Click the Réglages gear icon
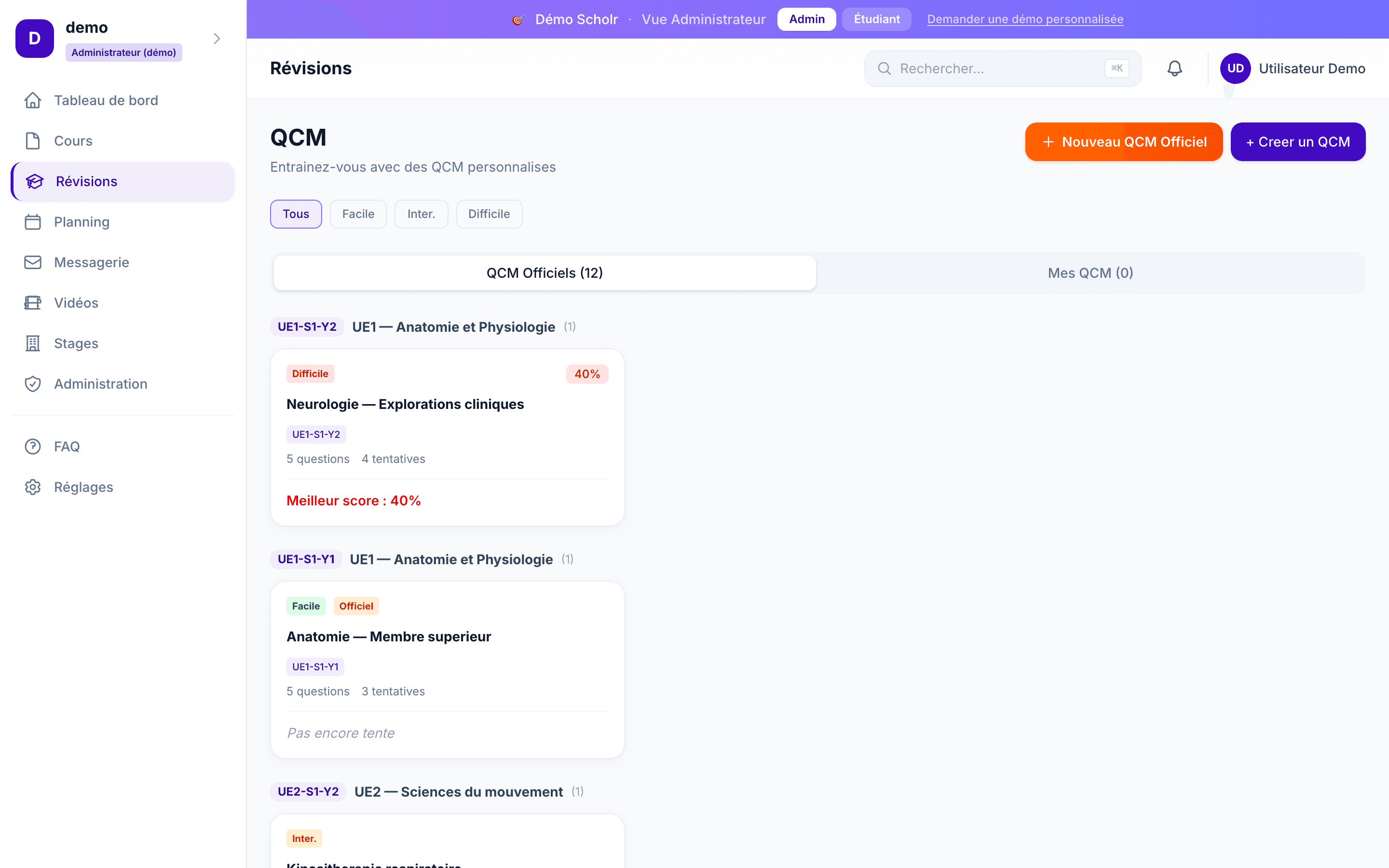This screenshot has height=868, width=1389. pos(33,487)
